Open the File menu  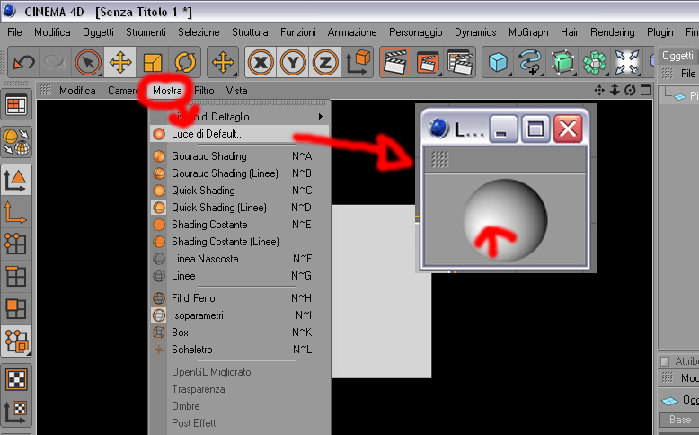tap(15, 32)
